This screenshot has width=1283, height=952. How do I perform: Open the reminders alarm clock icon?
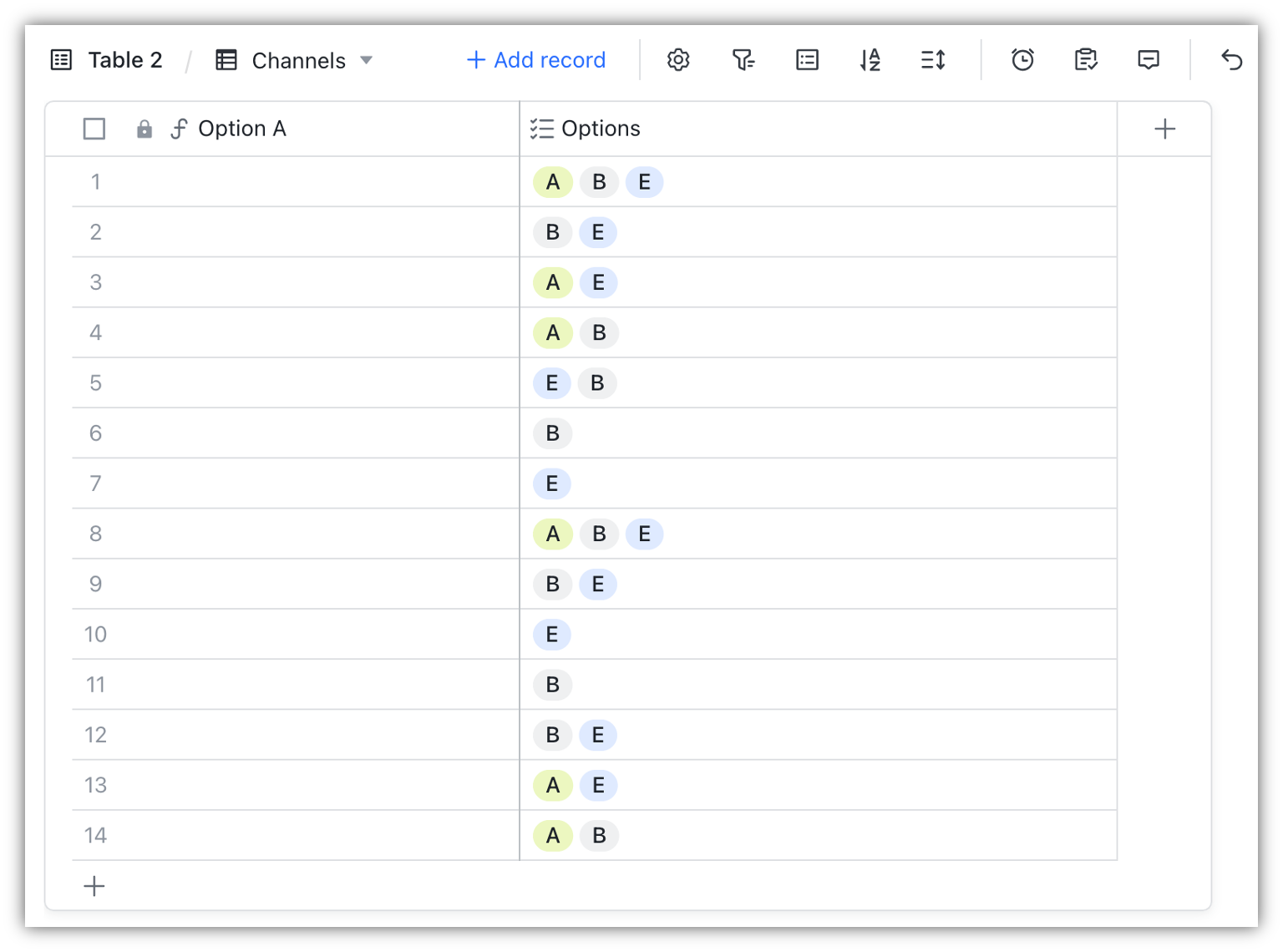point(1022,60)
